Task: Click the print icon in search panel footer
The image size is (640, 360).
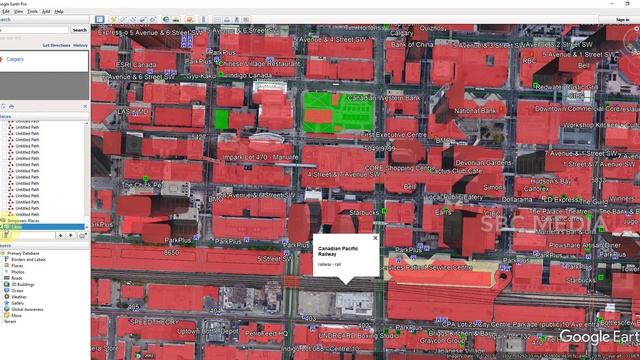Action: pos(11,107)
